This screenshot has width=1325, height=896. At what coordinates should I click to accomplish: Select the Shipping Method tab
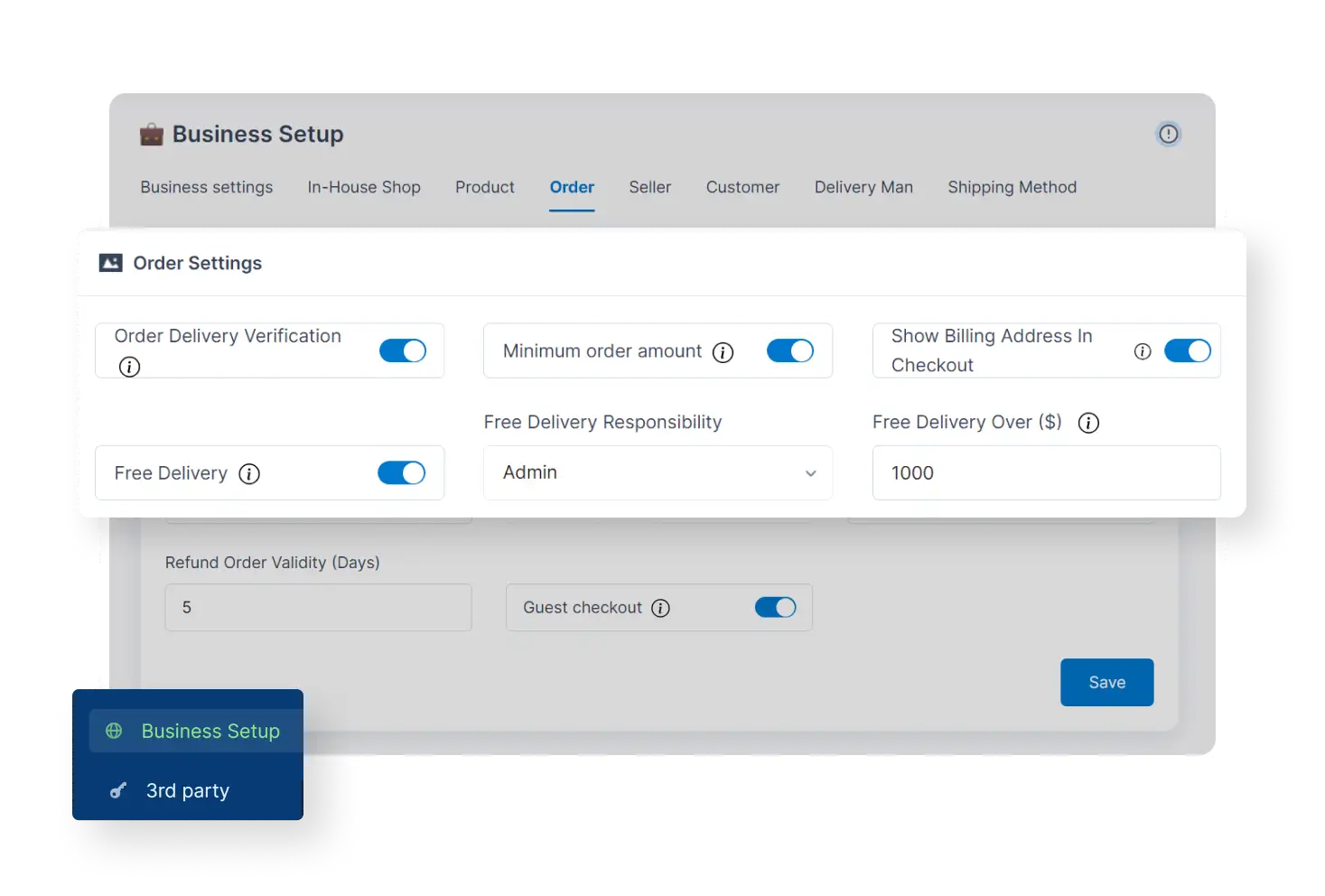click(x=1012, y=187)
